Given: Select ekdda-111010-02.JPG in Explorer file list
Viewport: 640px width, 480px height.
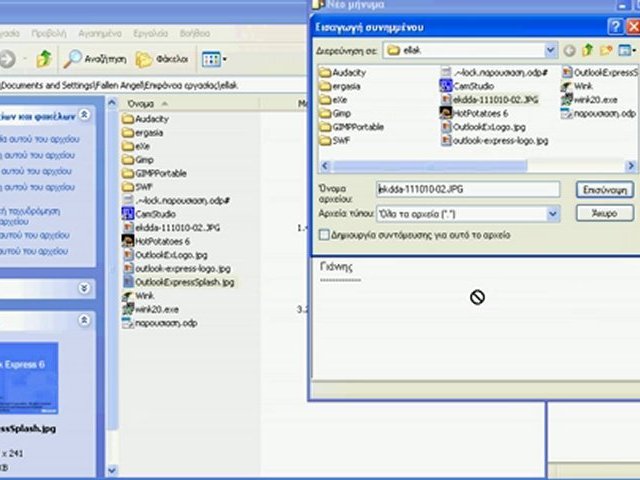Looking at the screenshot, I should pyautogui.click(x=171, y=228).
